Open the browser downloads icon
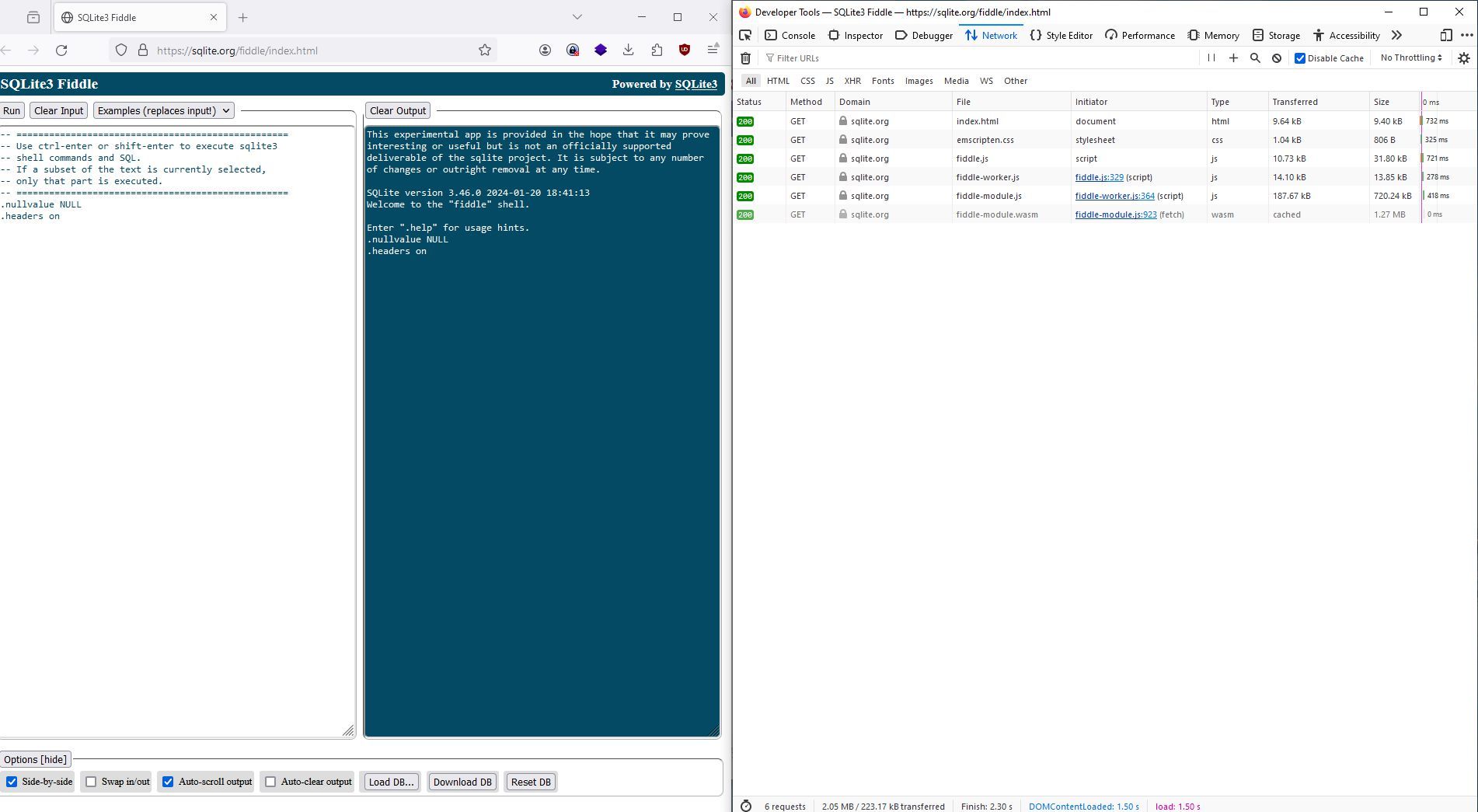 629,51
